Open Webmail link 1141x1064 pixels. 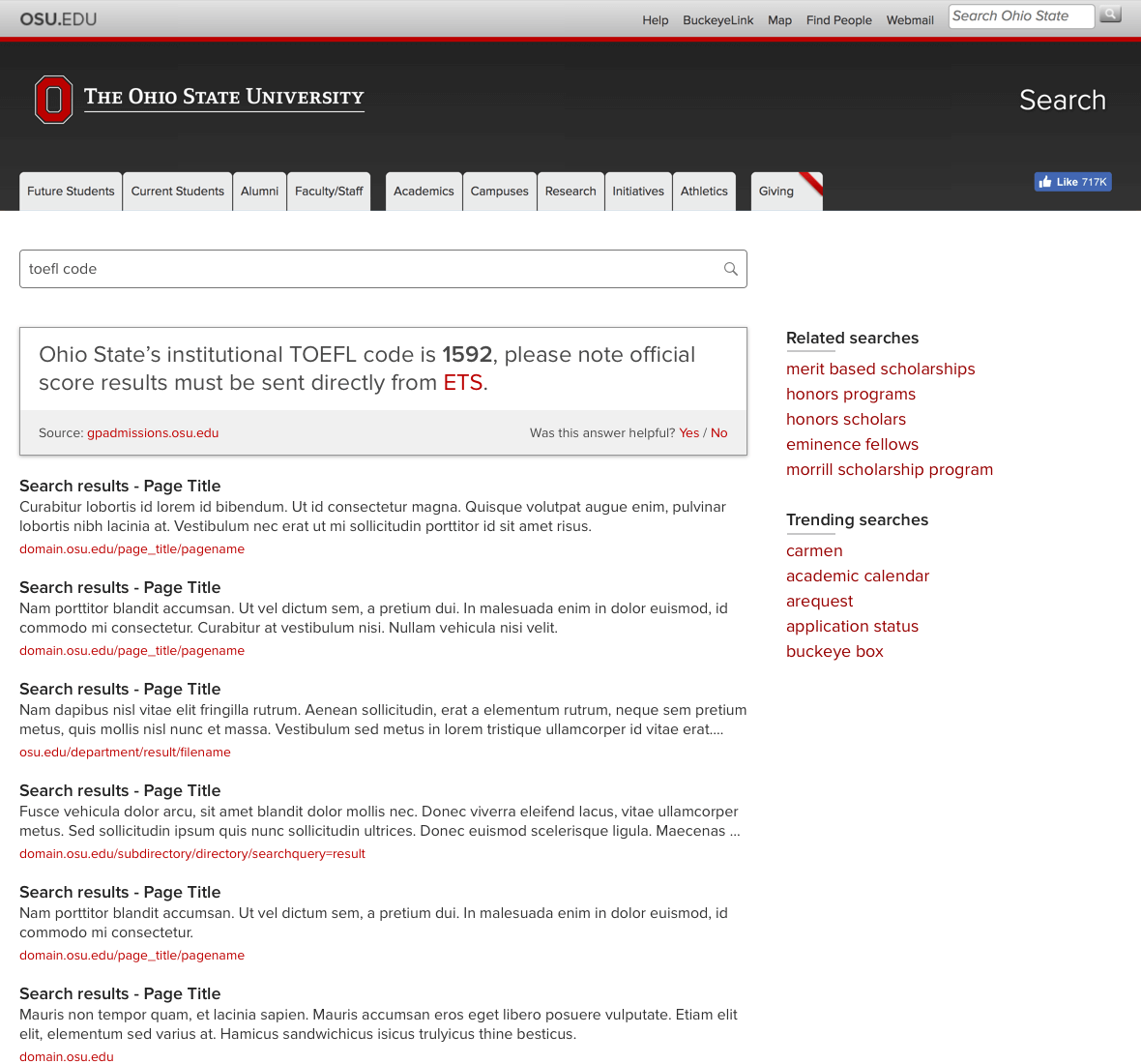[910, 20]
